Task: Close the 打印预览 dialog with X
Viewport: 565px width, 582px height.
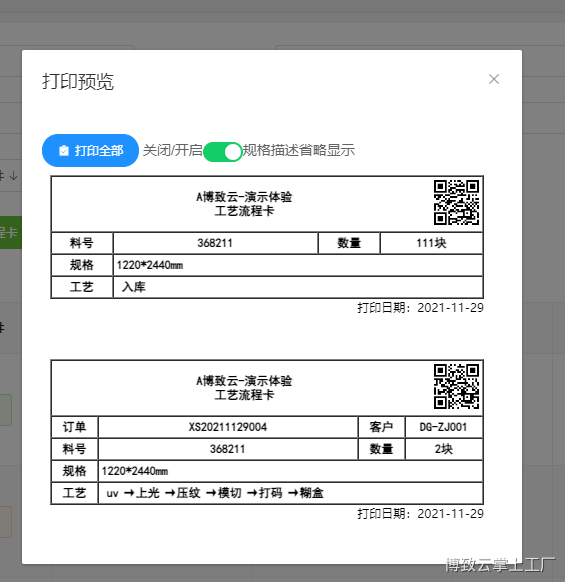Action: [493, 79]
